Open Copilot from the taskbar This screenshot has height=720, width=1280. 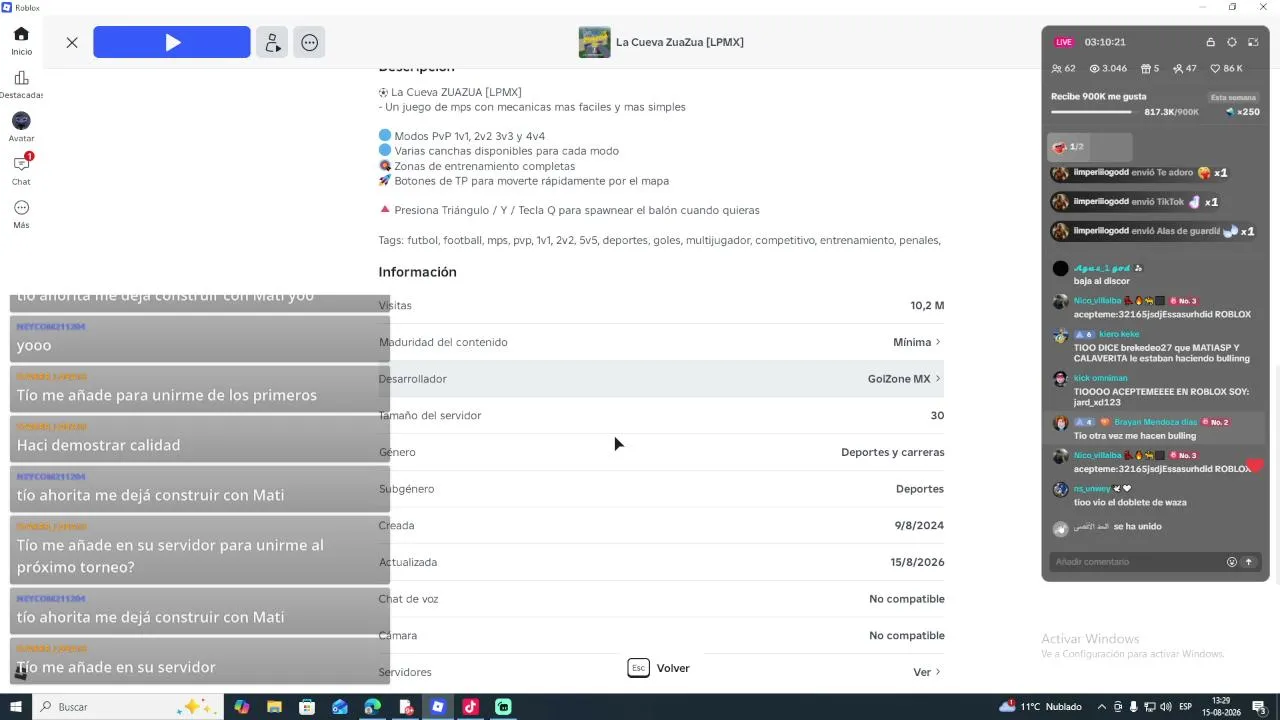pyautogui.click(x=241, y=707)
